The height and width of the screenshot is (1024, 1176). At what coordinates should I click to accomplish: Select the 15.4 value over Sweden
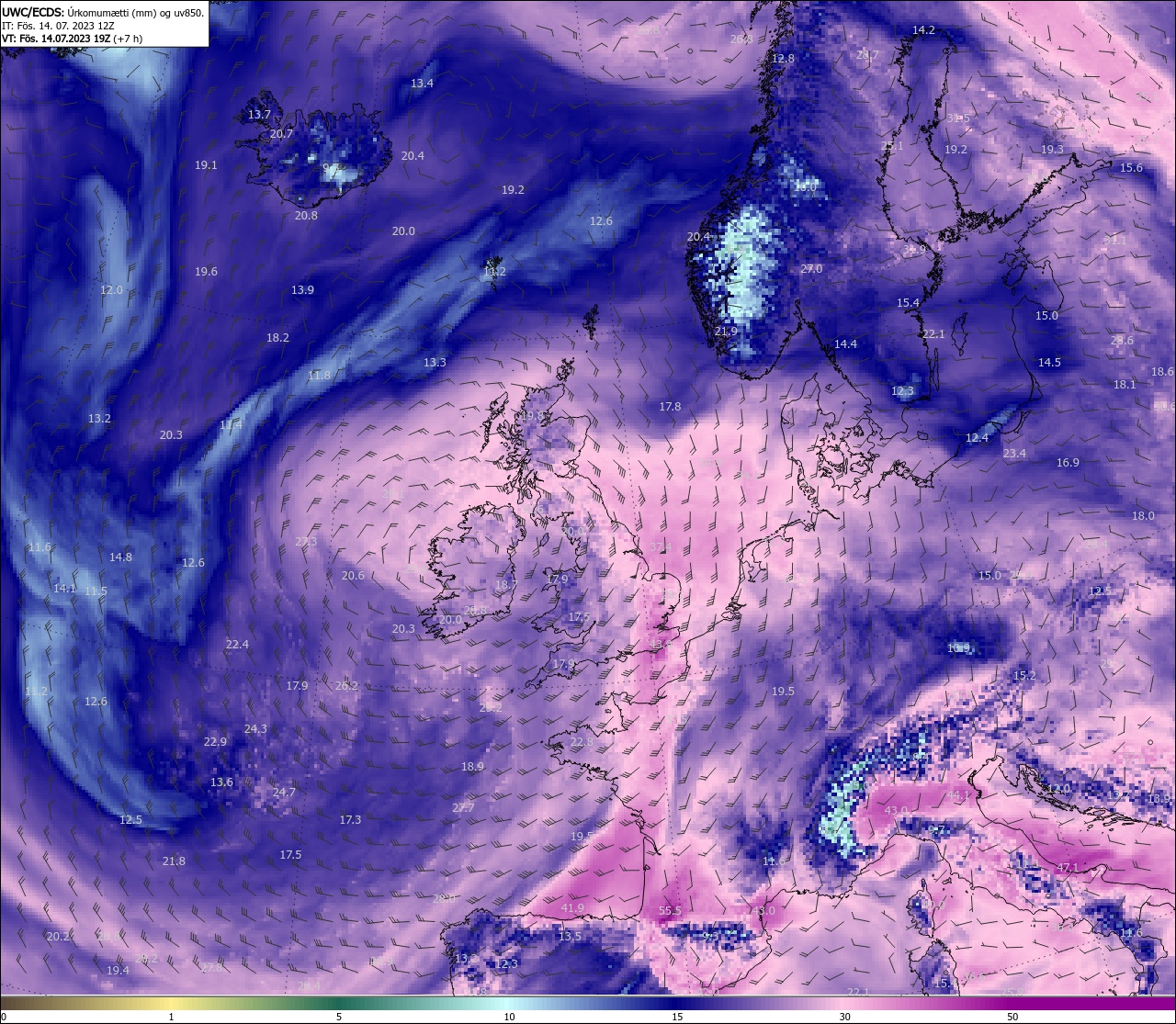908,303
